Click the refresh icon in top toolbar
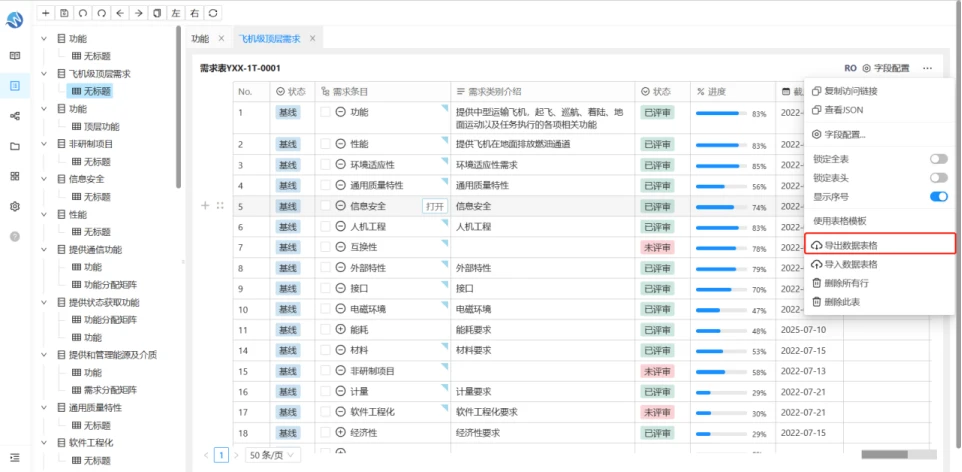962x472 pixels. tap(213, 12)
